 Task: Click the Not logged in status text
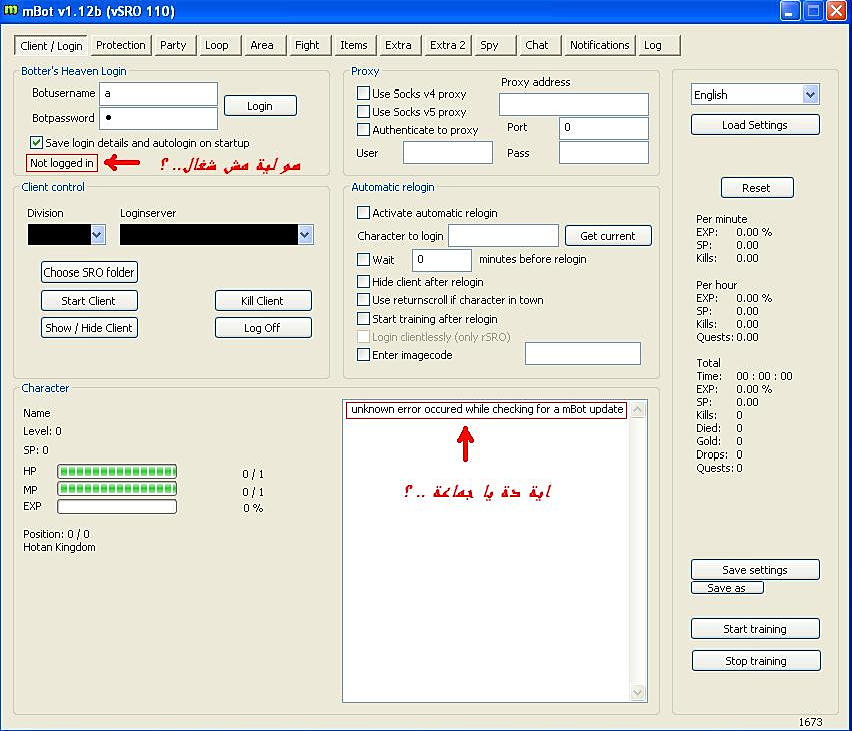tap(62, 163)
